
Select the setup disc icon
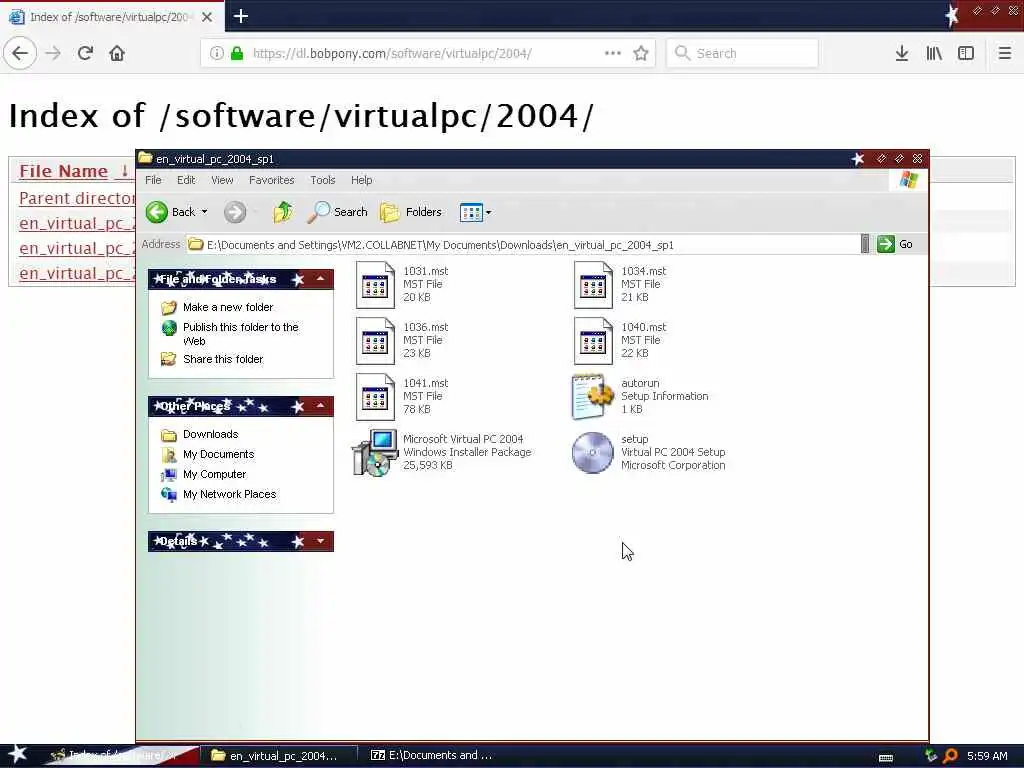tap(593, 453)
